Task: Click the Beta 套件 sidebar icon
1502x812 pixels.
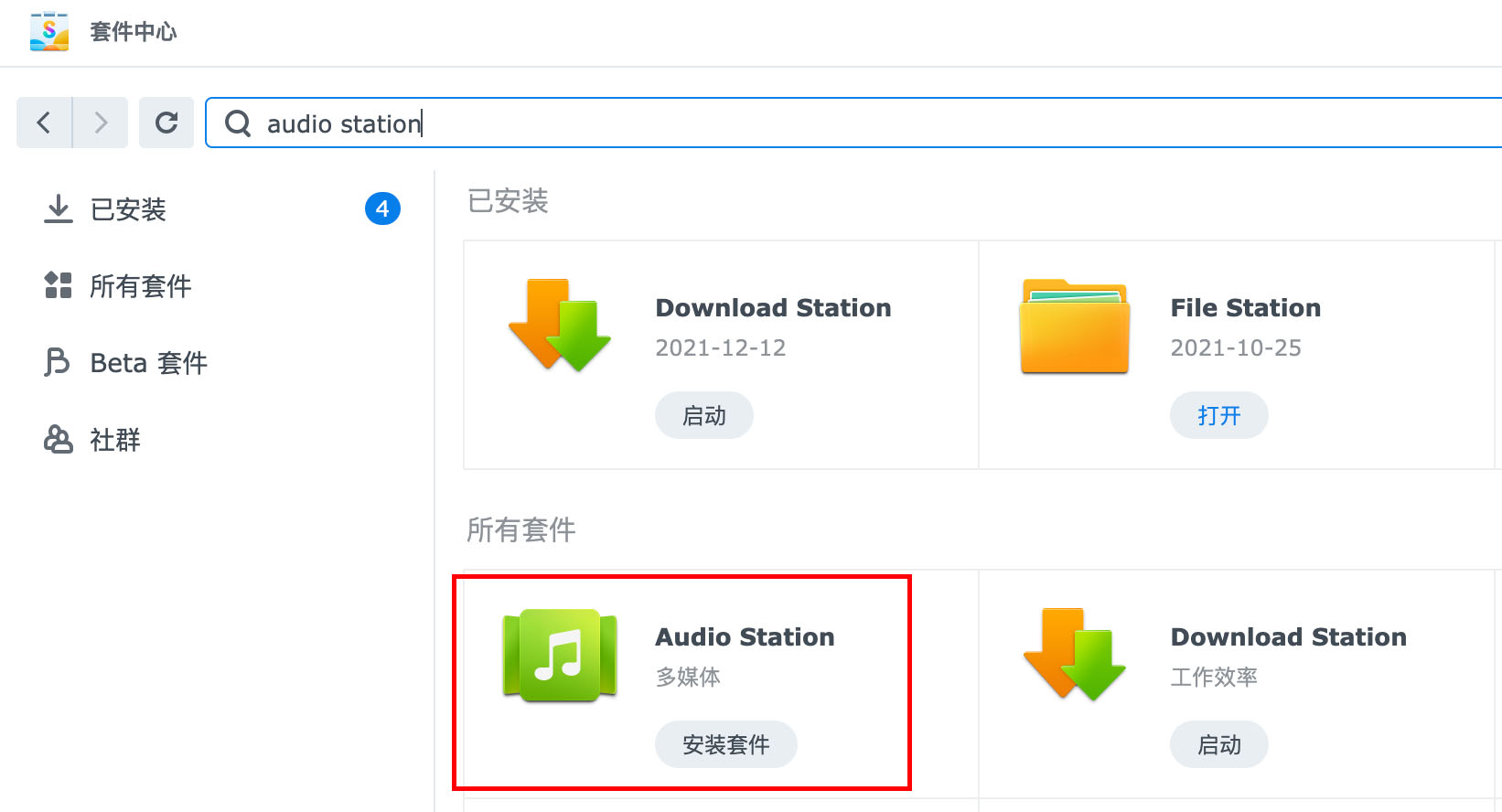Action: pos(58,363)
